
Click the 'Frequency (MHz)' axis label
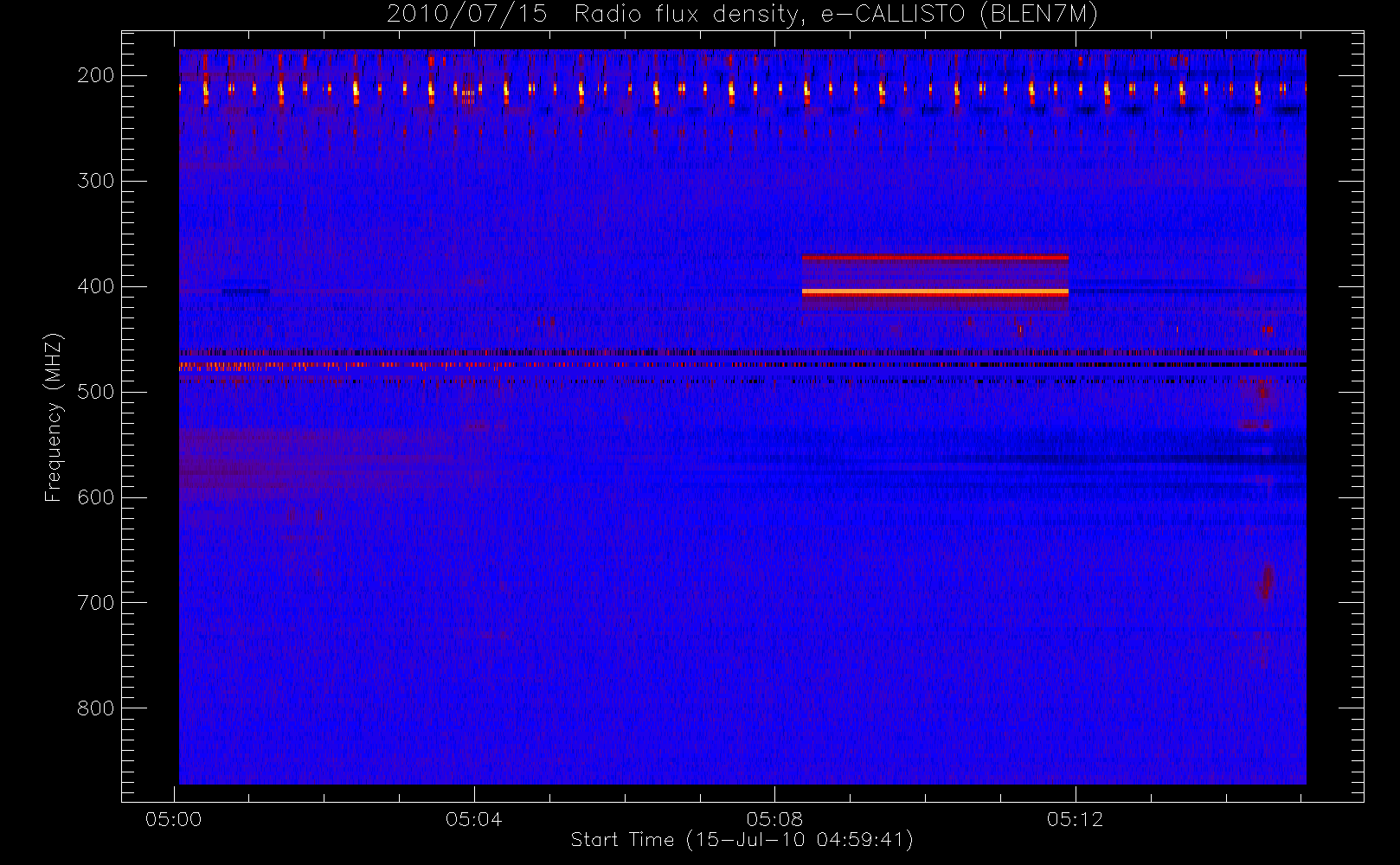pyautogui.click(x=53, y=417)
